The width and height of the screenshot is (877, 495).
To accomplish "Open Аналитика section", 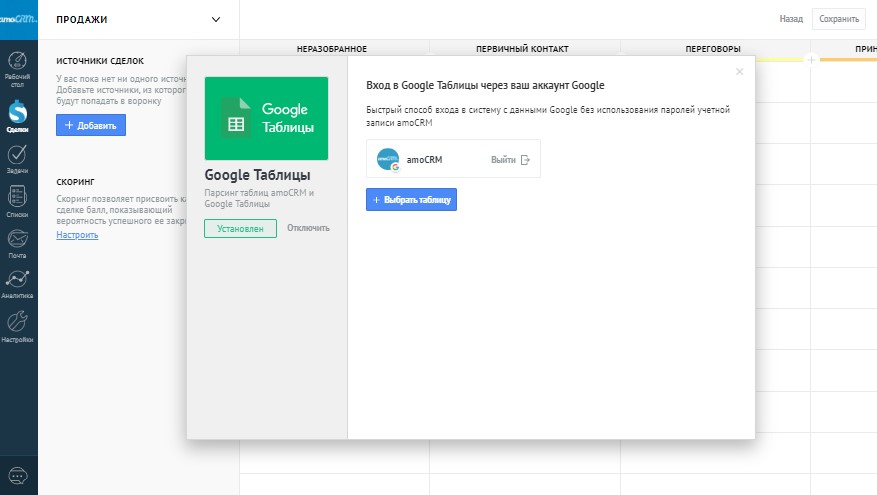I will tap(17, 284).
